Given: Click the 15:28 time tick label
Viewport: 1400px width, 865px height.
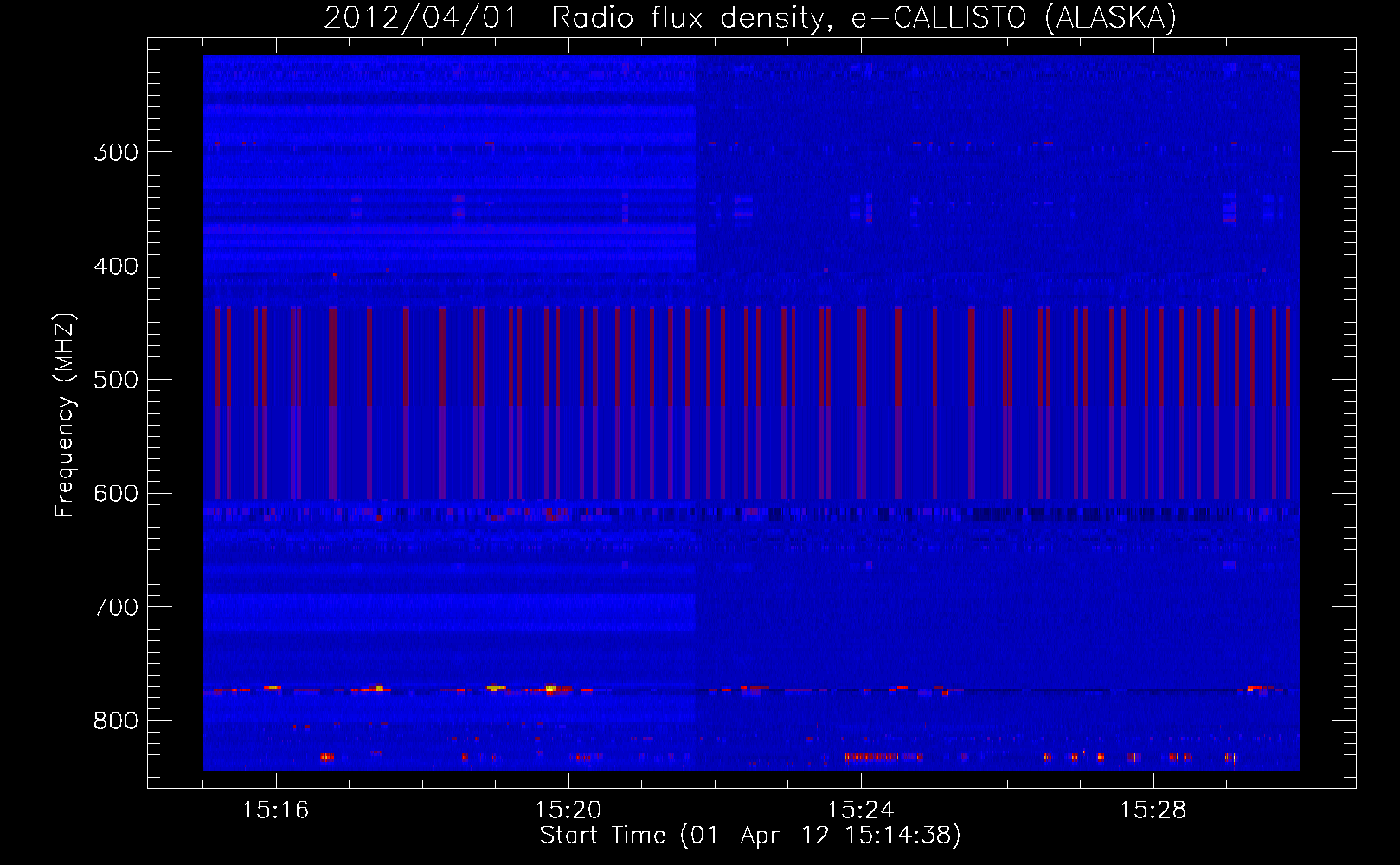Looking at the screenshot, I should tap(1153, 810).
